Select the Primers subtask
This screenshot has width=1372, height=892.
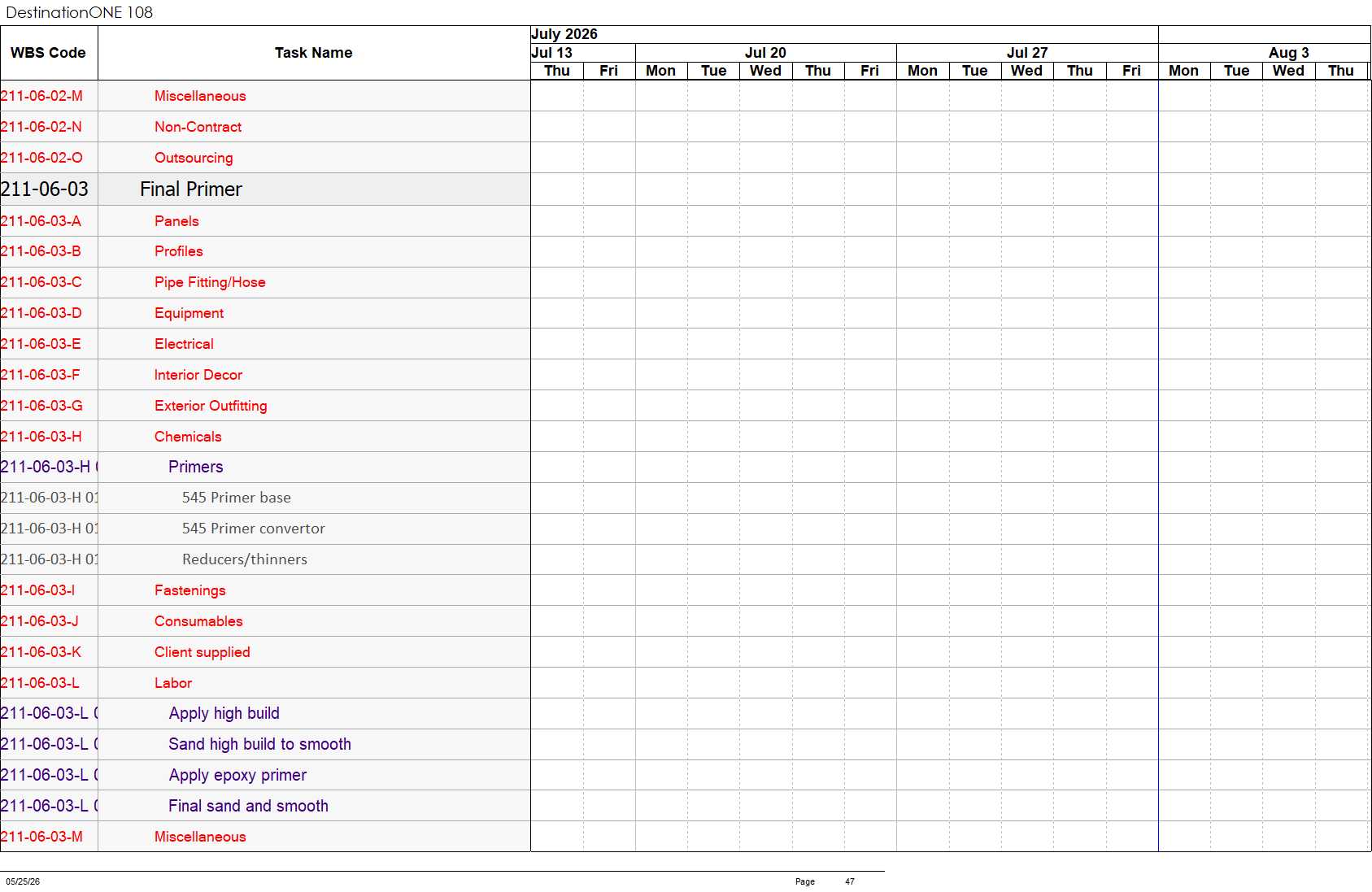pos(195,467)
